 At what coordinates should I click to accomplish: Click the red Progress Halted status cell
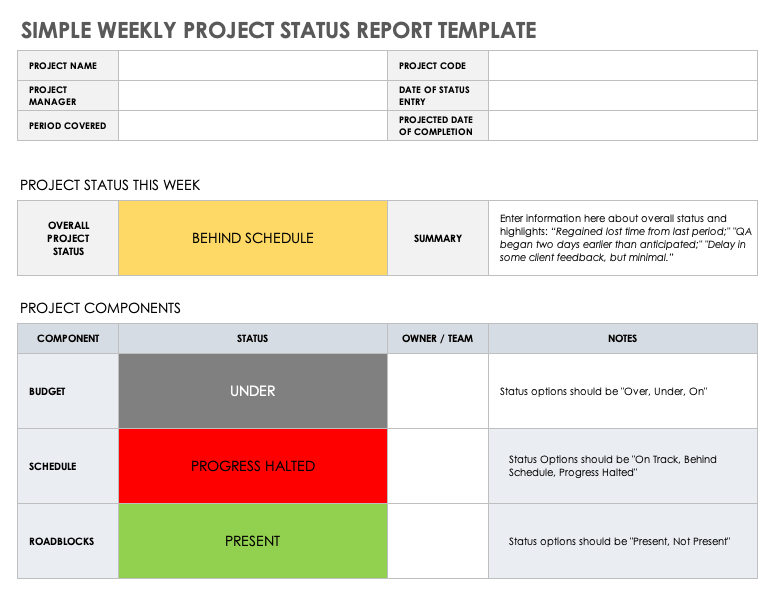(252, 466)
